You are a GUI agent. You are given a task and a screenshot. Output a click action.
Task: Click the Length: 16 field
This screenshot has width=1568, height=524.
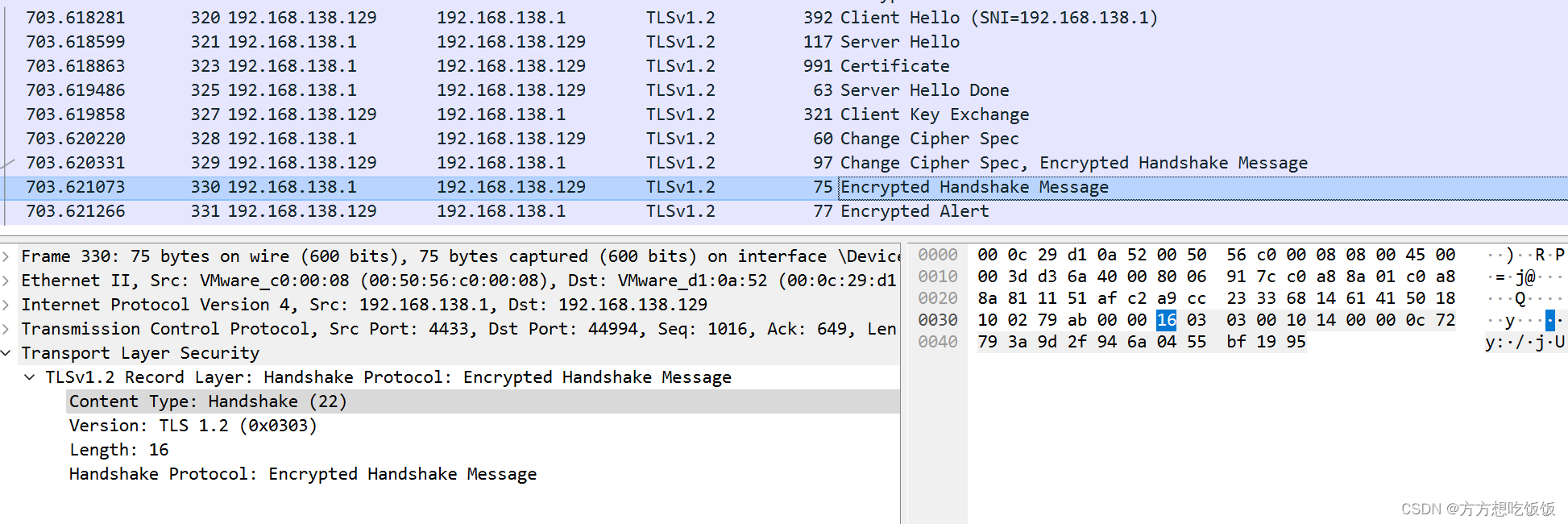(119, 450)
